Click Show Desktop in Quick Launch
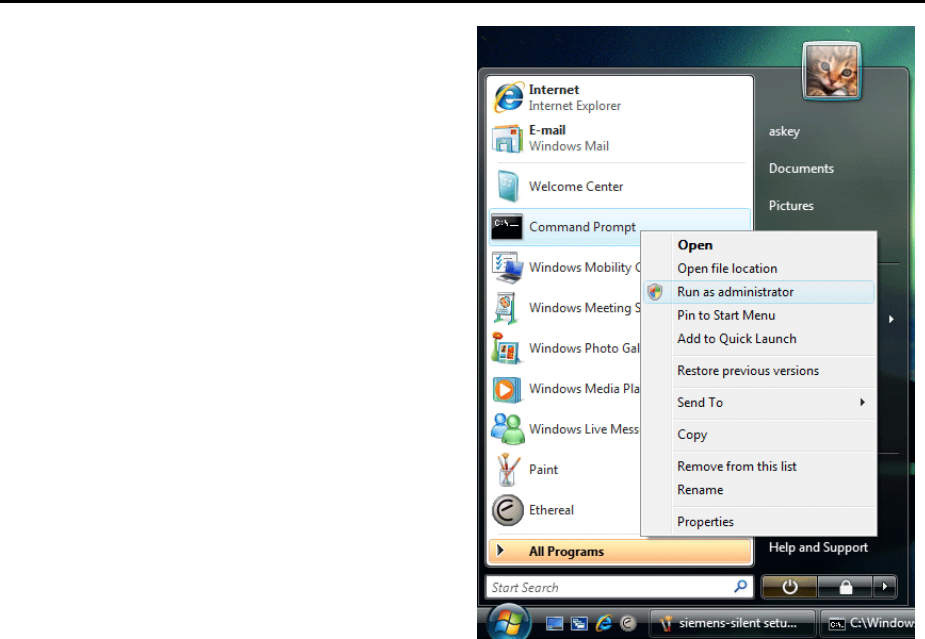Viewport: 925px width, 639px height. pos(555,623)
